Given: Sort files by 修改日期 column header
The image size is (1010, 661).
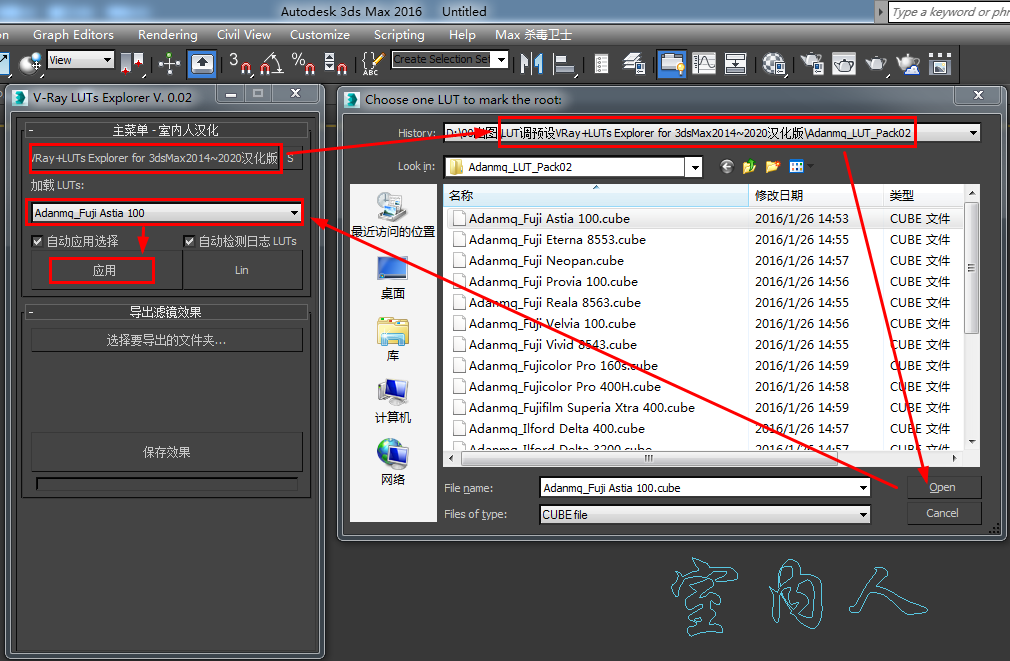Looking at the screenshot, I should point(815,195).
